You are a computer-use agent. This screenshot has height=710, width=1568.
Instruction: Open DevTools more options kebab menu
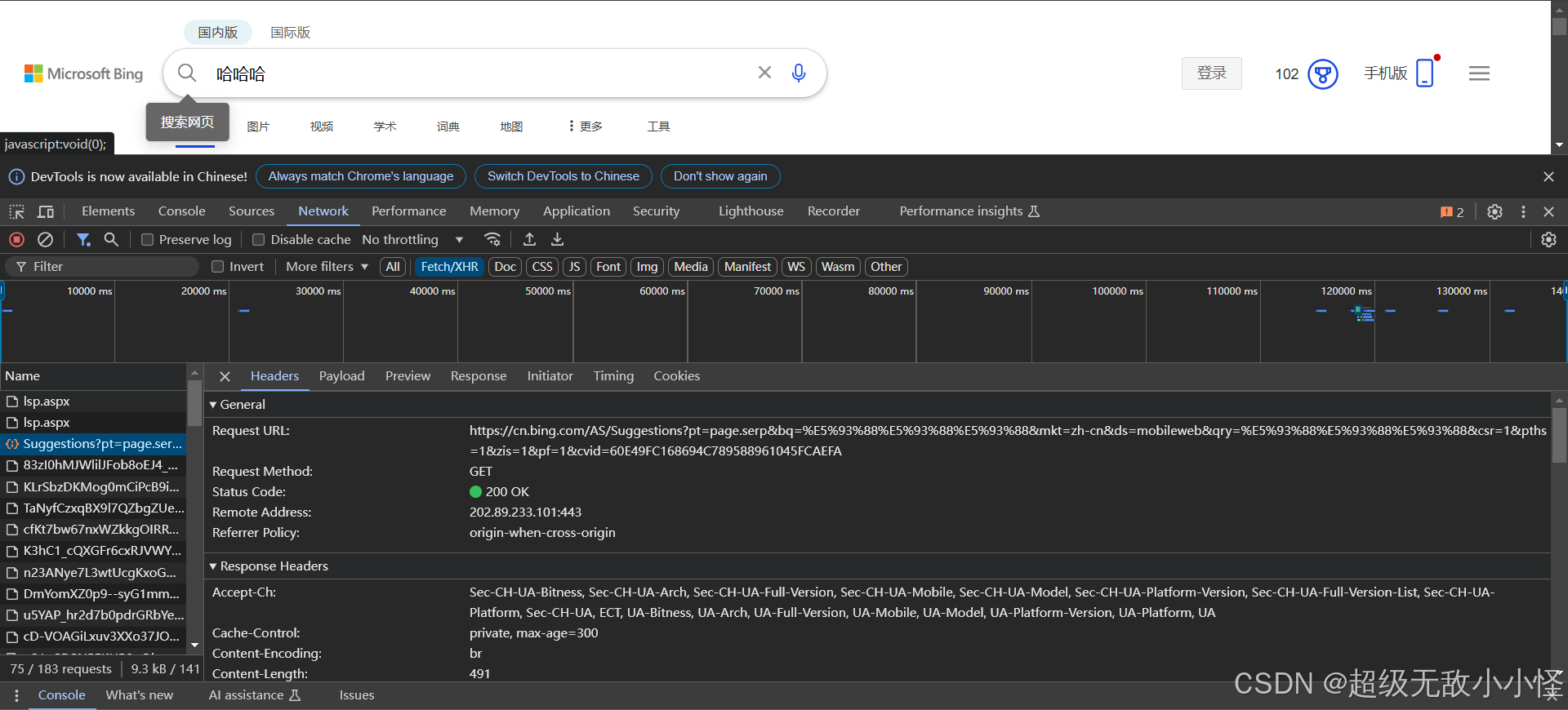point(1523,212)
